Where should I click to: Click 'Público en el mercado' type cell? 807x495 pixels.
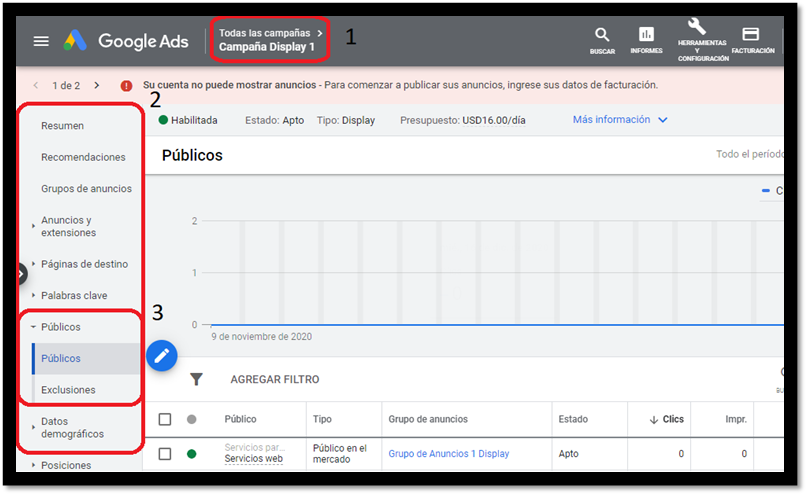point(340,454)
